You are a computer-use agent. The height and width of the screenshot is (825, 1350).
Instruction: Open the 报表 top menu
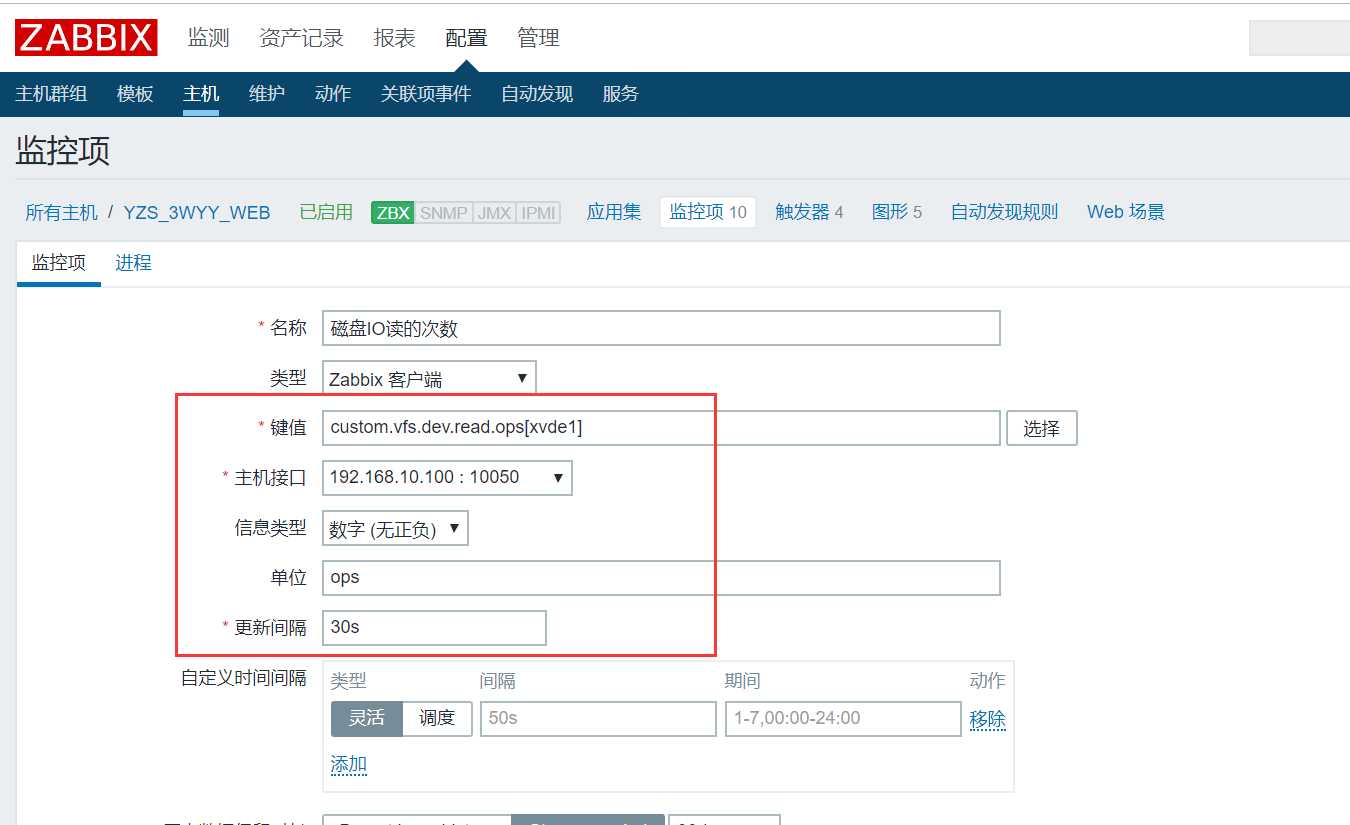[x=394, y=38]
